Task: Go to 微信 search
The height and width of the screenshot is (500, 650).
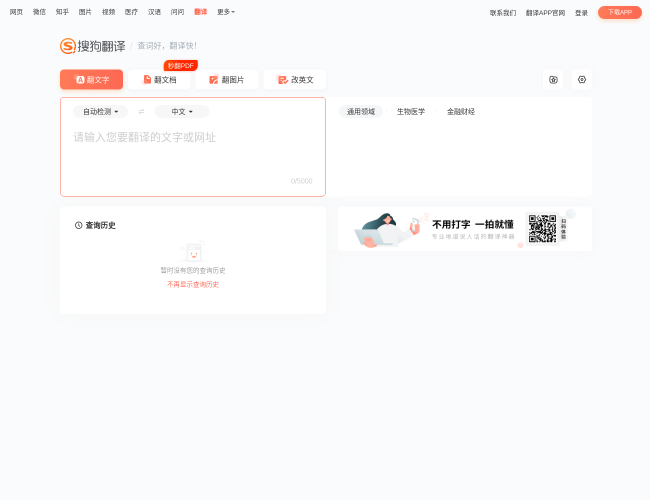Action: tap(39, 12)
